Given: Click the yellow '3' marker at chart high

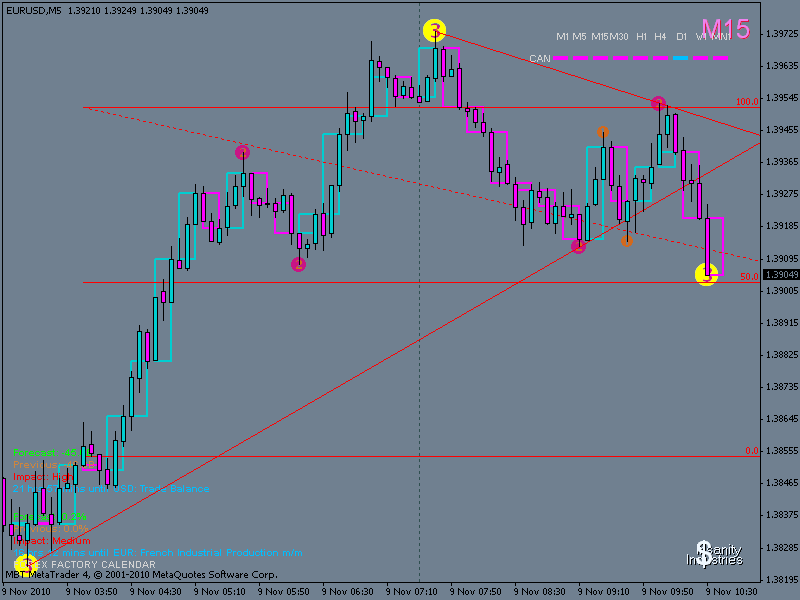Looking at the screenshot, I should pos(434,31).
